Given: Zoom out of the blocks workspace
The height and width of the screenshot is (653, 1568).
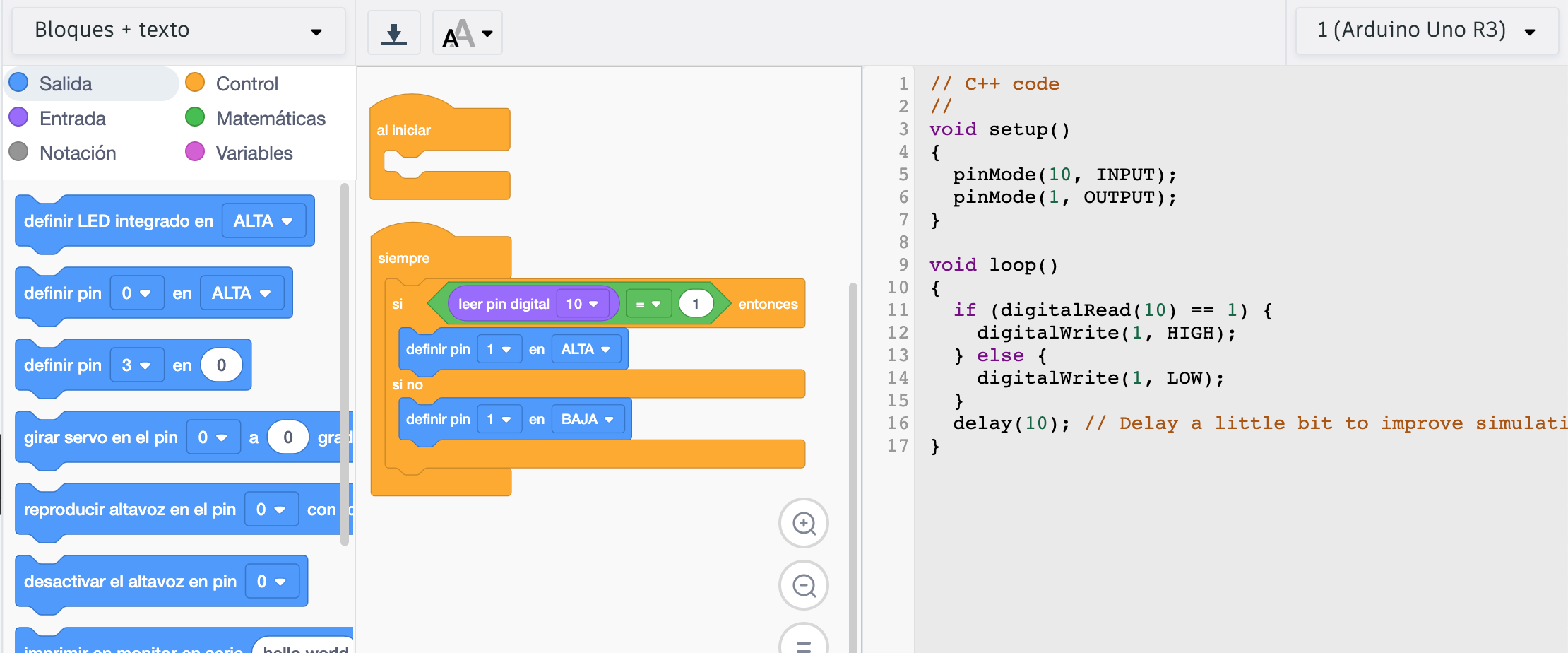Looking at the screenshot, I should [803, 586].
